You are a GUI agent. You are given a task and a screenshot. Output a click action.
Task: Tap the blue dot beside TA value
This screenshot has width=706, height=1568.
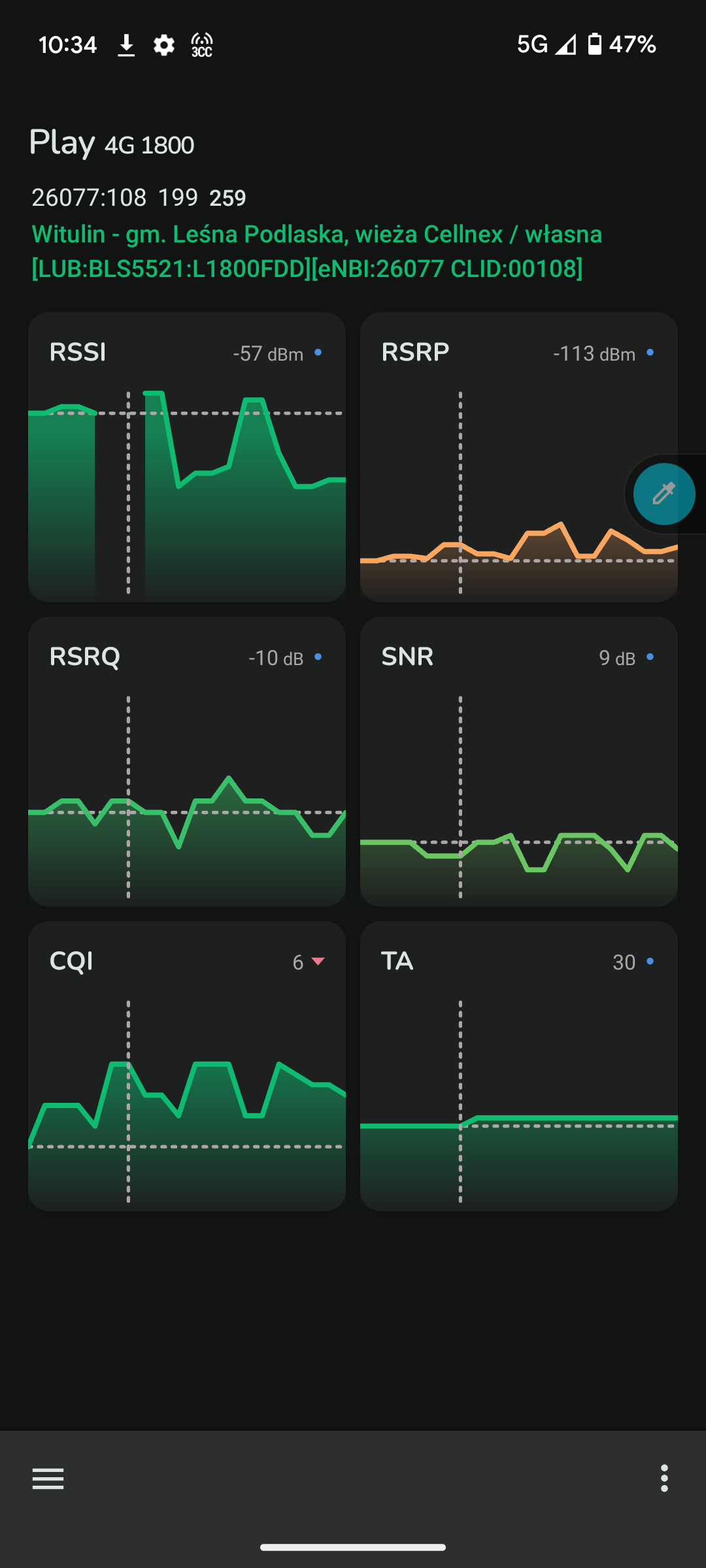[650, 961]
